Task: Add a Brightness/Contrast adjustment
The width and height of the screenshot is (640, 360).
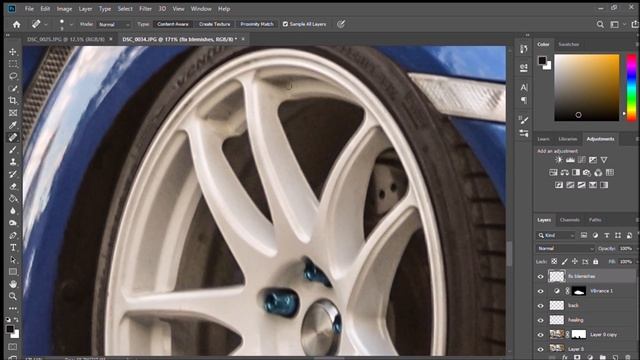Action: click(x=558, y=160)
